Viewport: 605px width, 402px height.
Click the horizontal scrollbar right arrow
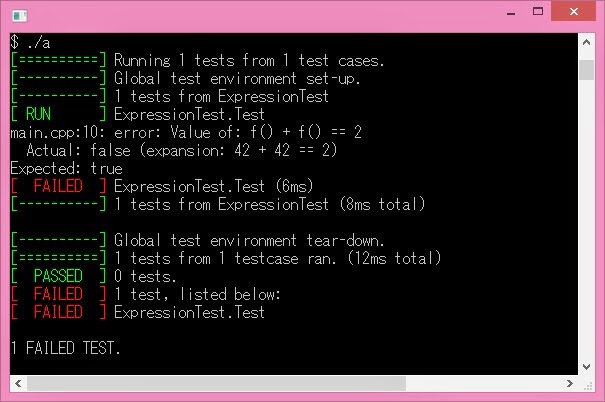[570, 383]
